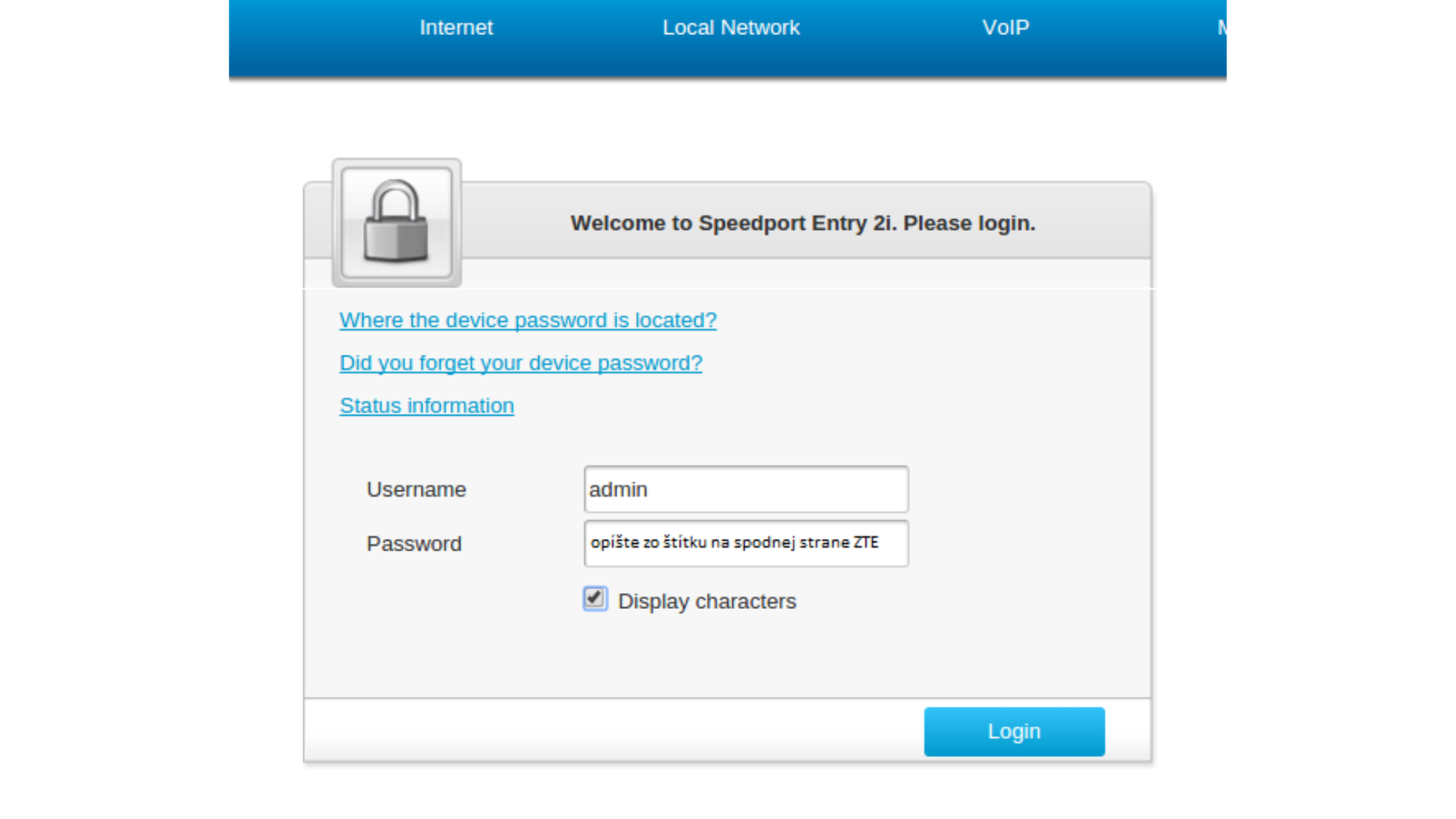
Task: Go to the VoIP tab
Action: click(1006, 28)
